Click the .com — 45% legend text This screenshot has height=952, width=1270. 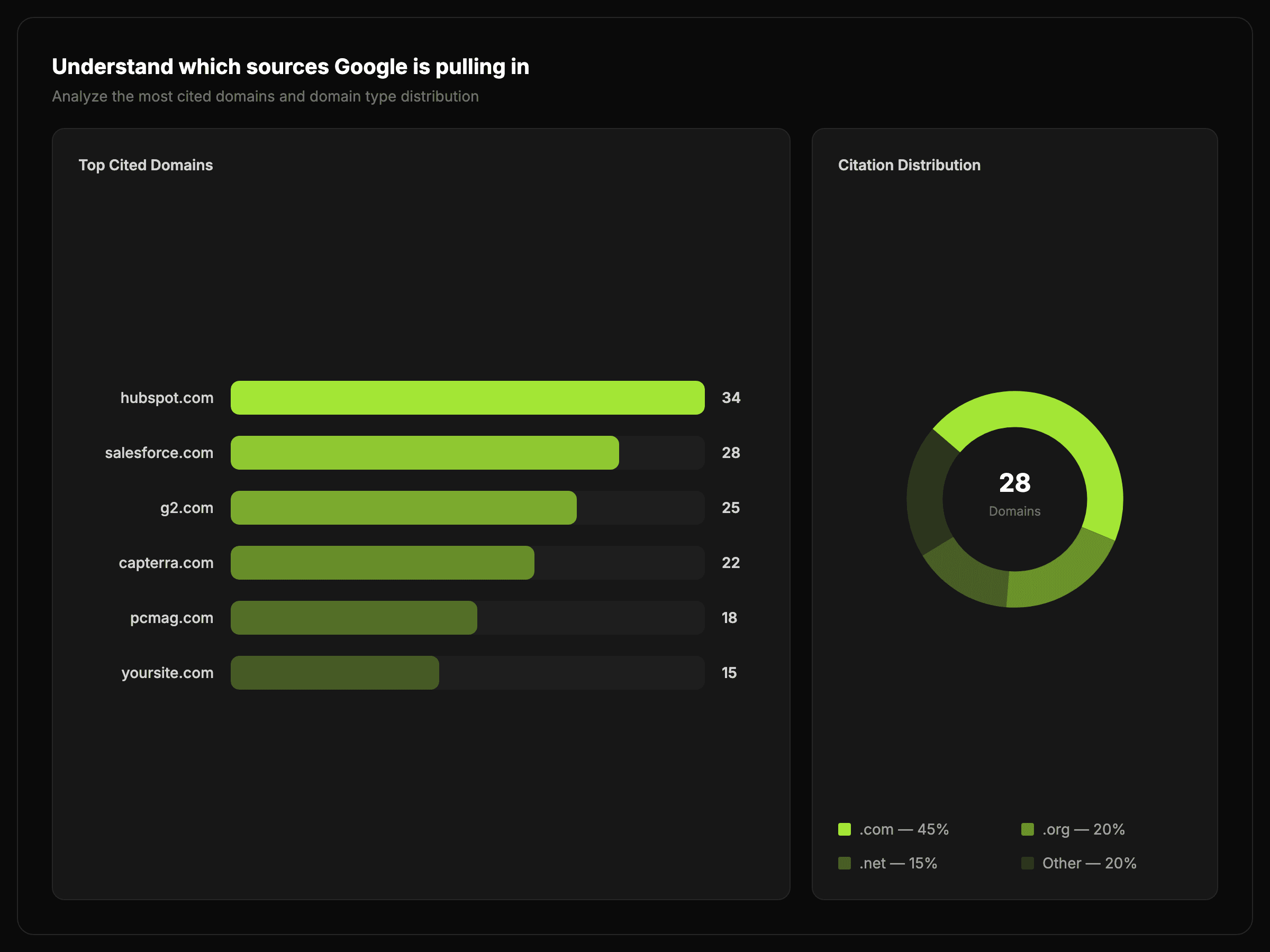904,829
